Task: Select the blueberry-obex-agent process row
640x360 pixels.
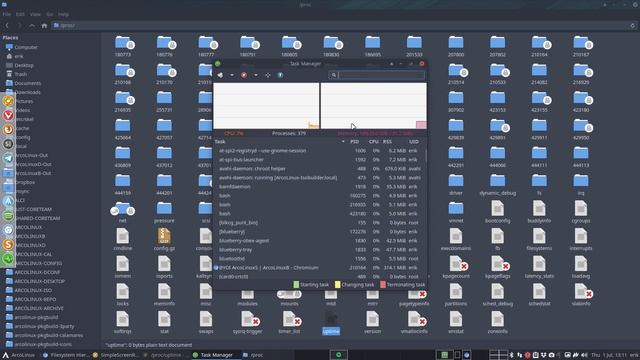Action: point(319,240)
